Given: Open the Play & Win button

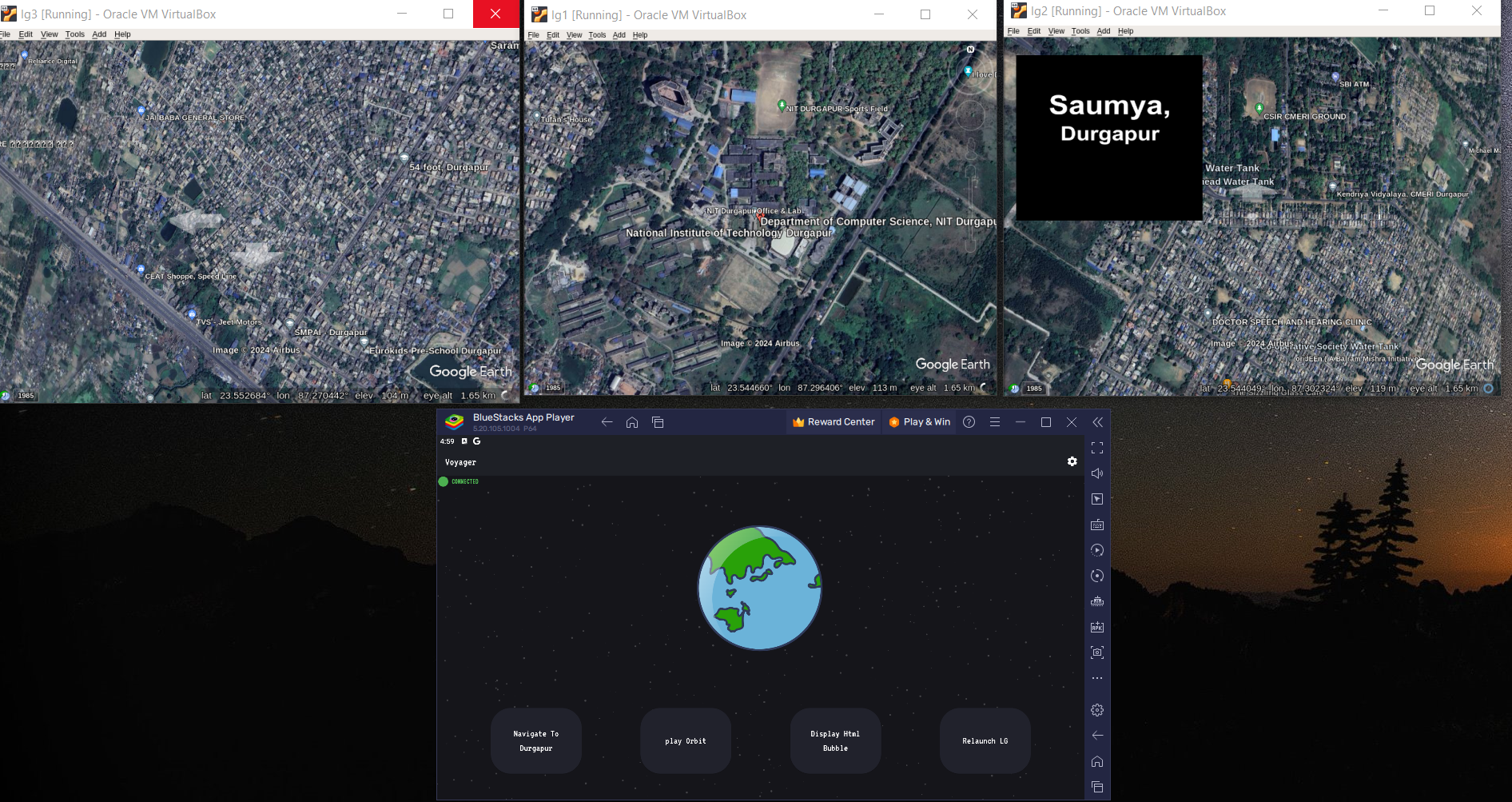Looking at the screenshot, I should pos(920,422).
